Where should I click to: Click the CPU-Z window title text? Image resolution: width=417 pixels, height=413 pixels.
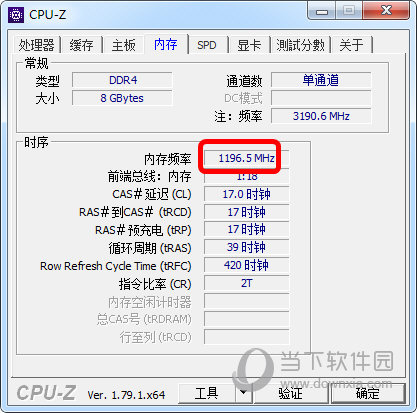coord(48,15)
